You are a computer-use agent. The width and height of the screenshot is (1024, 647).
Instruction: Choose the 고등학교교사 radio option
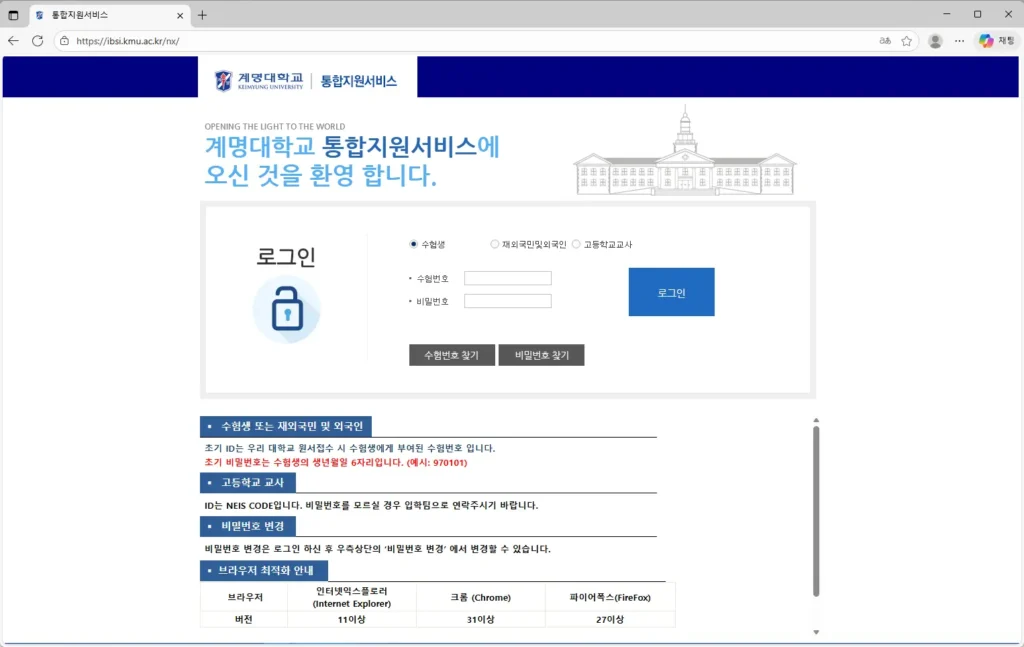click(x=576, y=244)
